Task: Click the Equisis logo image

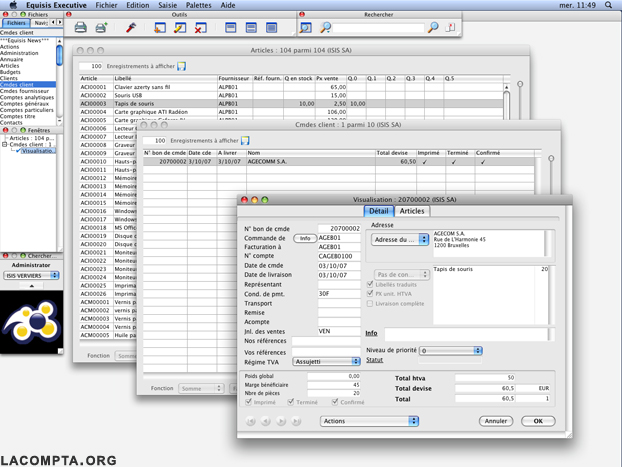Action: coord(31,322)
